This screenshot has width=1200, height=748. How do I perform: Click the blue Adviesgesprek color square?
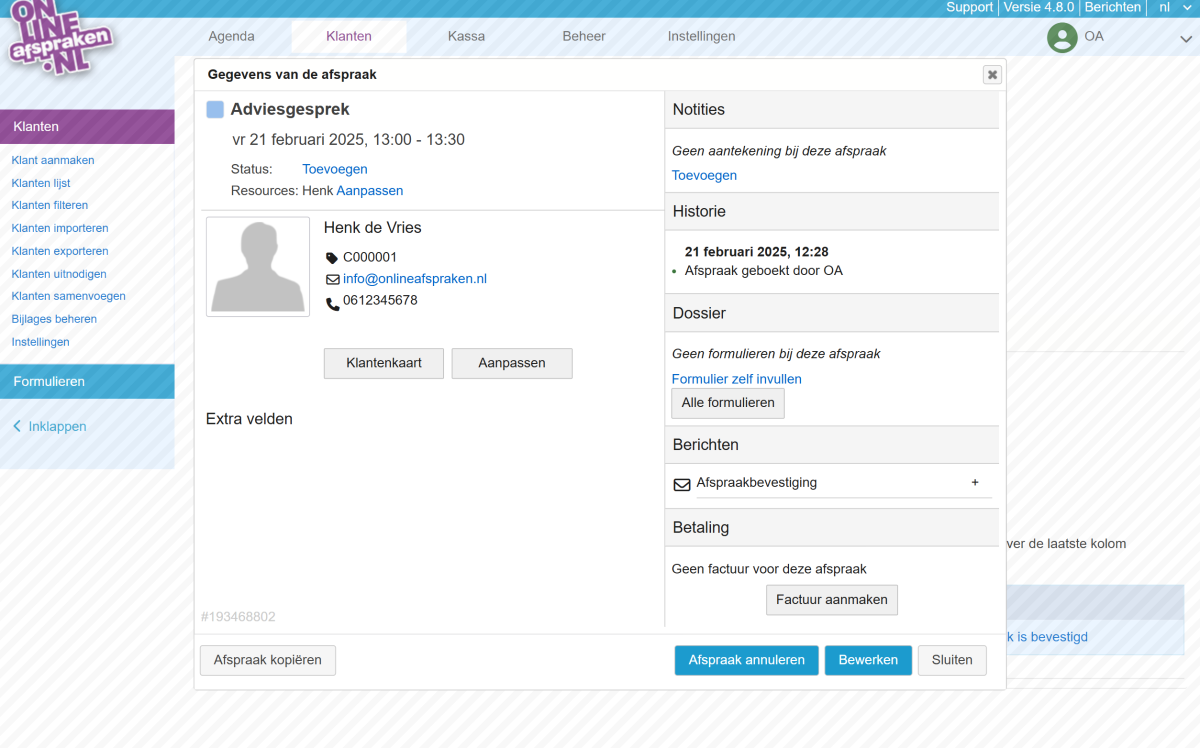coord(215,110)
